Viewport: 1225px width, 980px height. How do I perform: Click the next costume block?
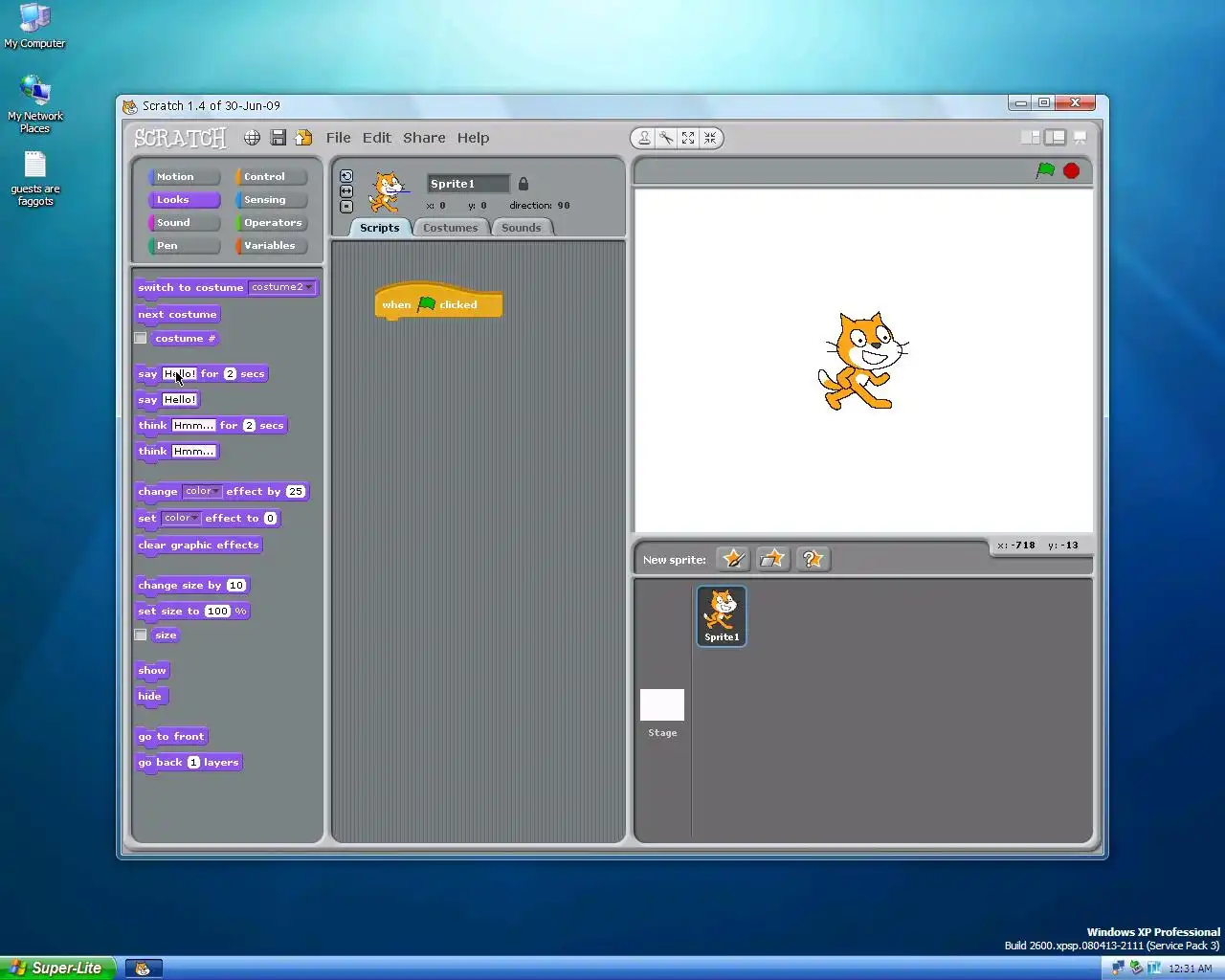click(178, 315)
